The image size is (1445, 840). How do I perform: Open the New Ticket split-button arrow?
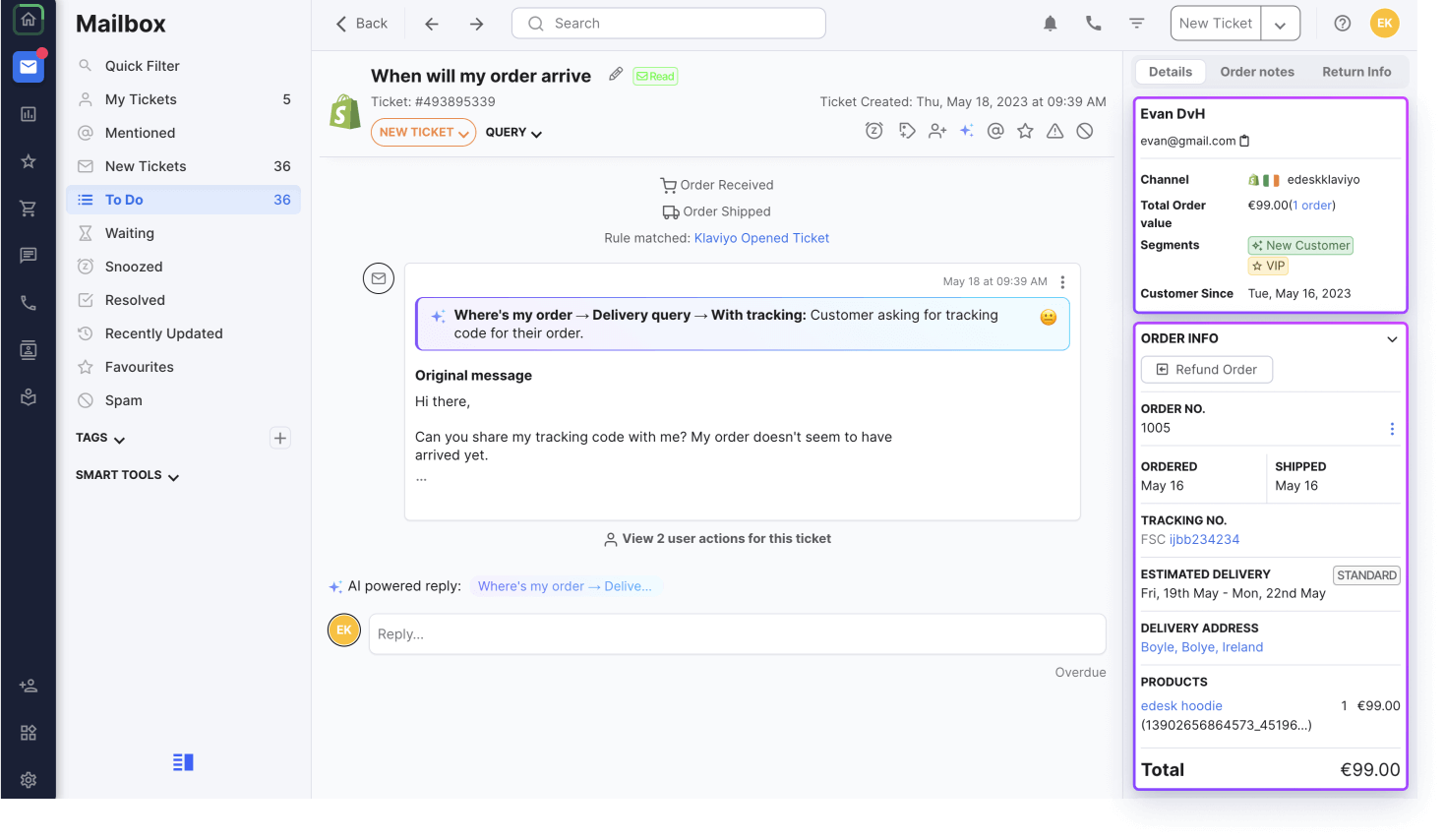click(1280, 24)
